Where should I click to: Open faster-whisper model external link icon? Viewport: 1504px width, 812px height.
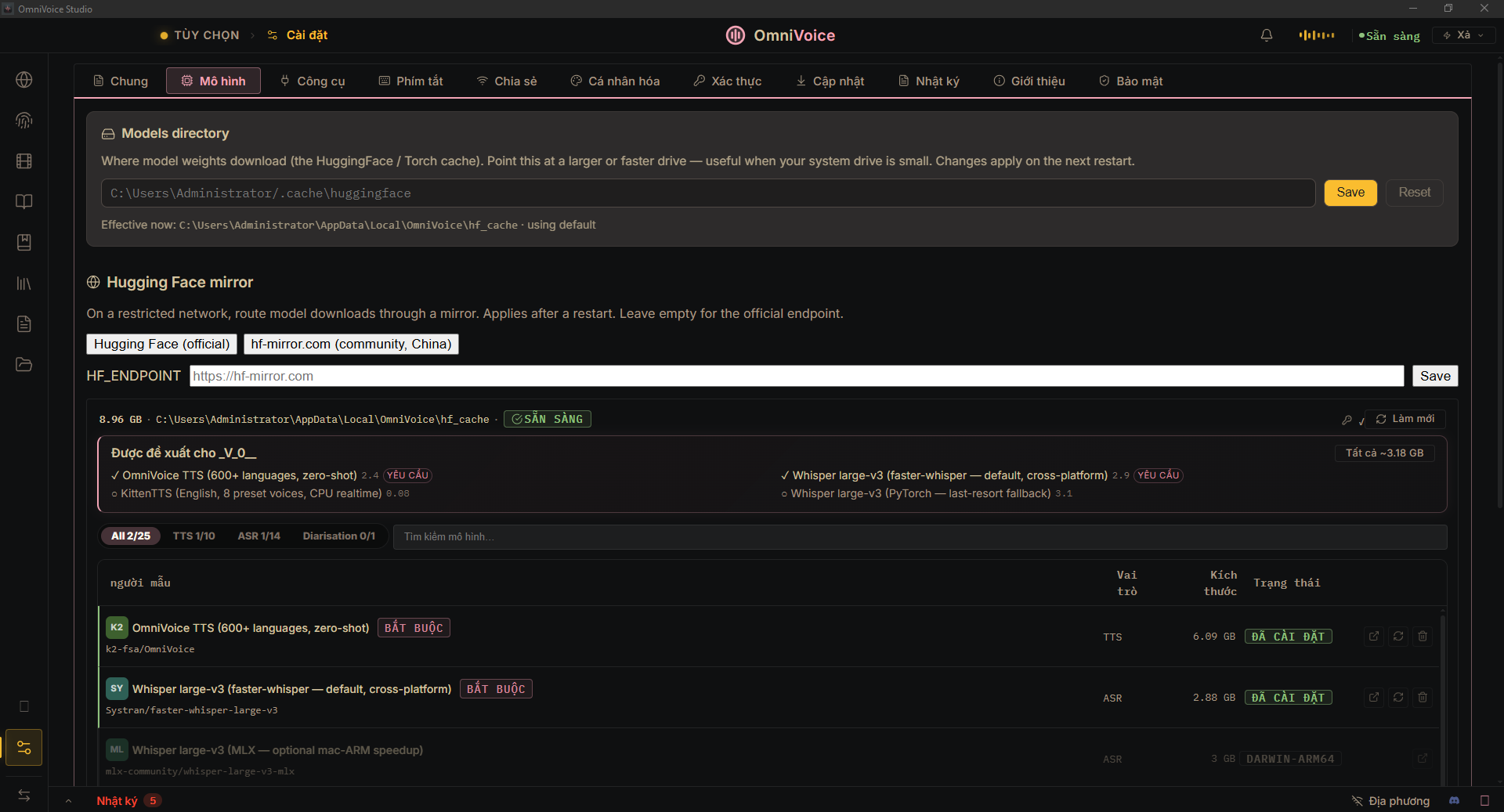[x=1374, y=698]
